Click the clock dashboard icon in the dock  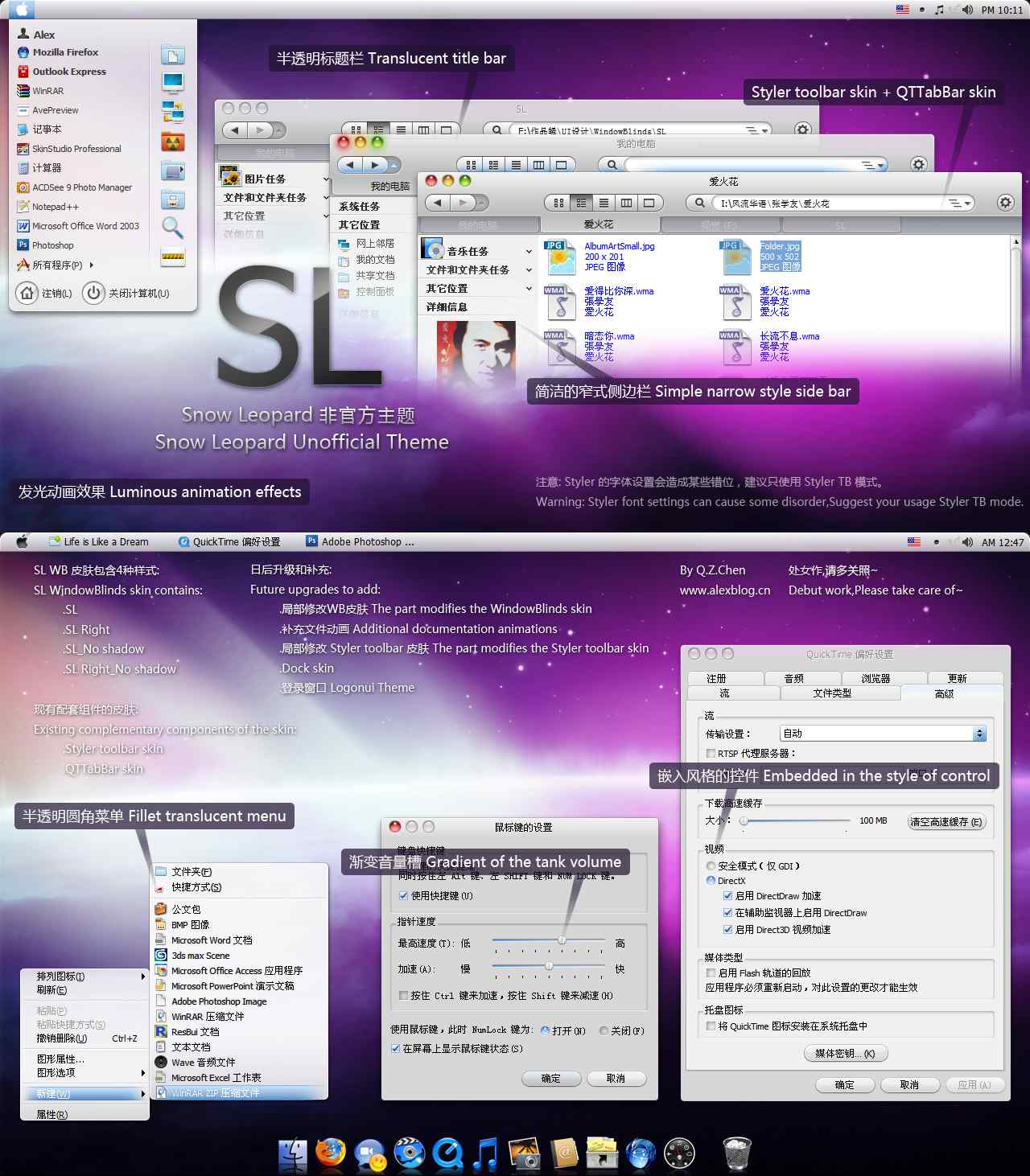click(x=679, y=1153)
